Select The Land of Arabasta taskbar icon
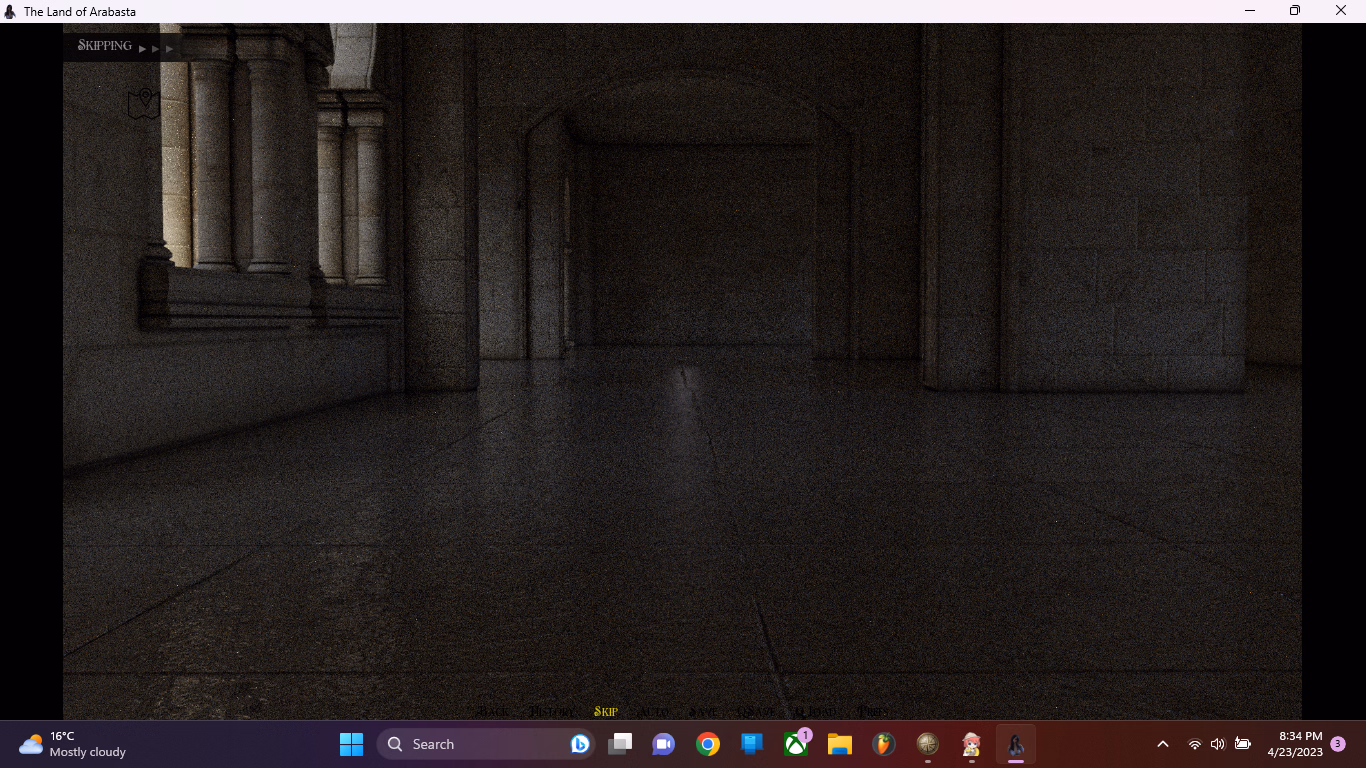The height and width of the screenshot is (768, 1366). pos(1015,744)
